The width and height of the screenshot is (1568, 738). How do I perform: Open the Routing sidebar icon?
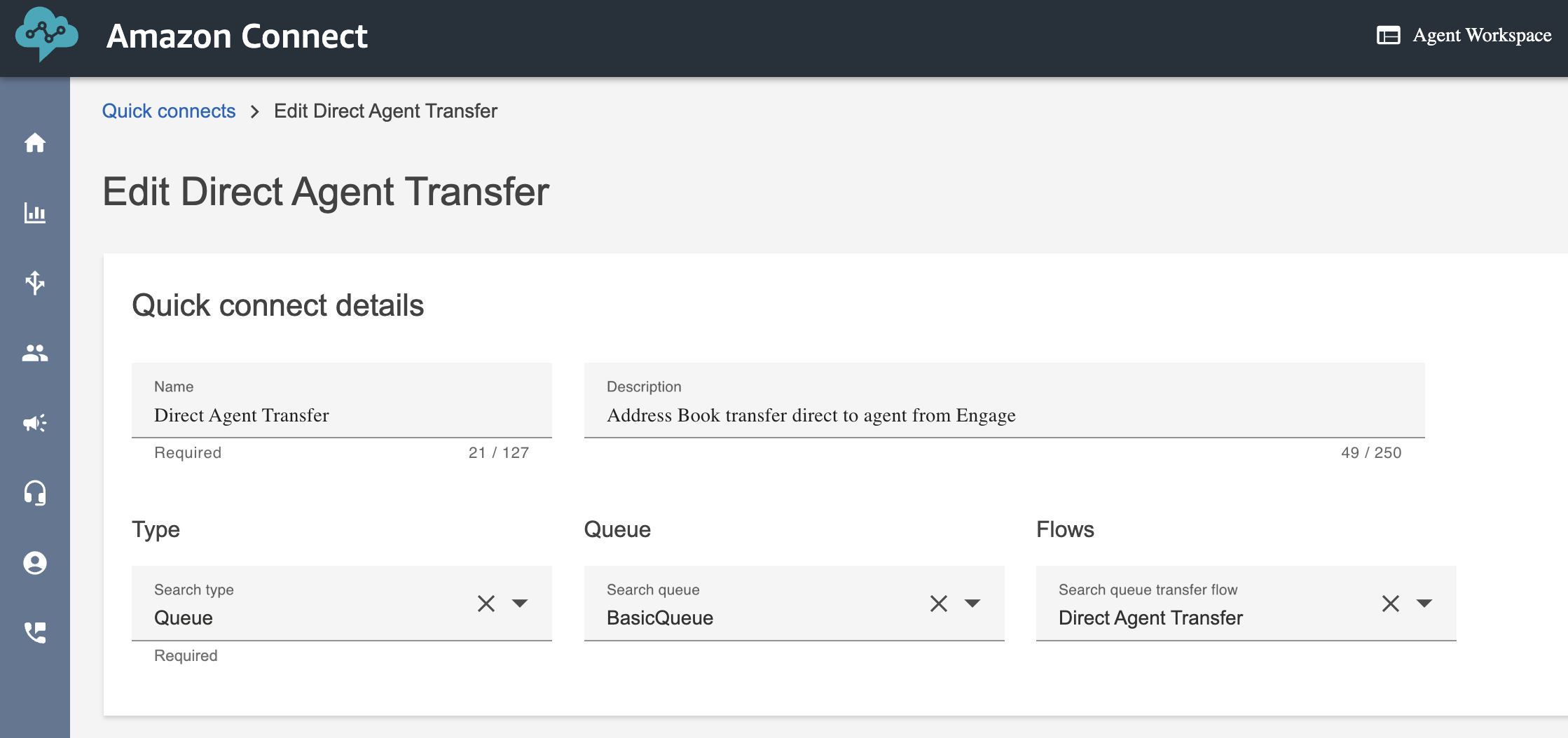pyautogui.click(x=35, y=283)
